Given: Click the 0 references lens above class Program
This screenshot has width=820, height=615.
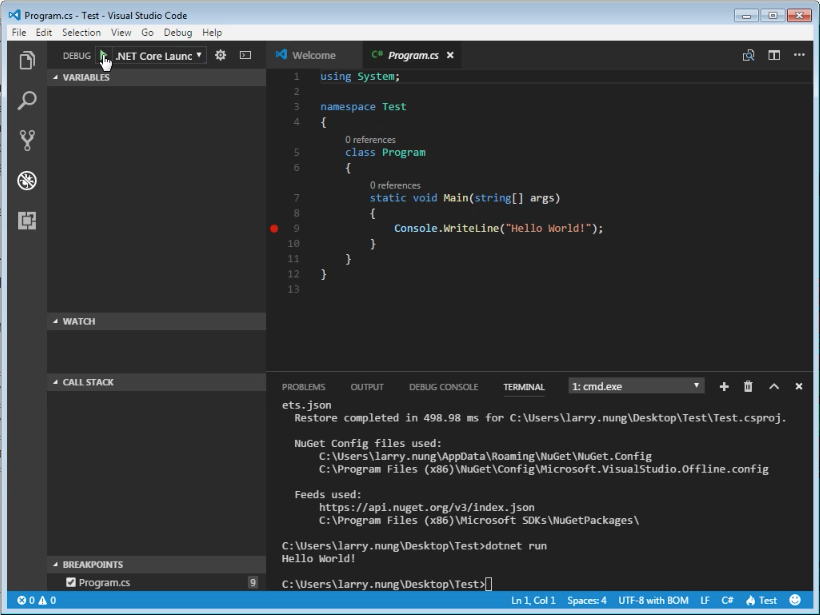Looking at the screenshot, I should (370, 140).
